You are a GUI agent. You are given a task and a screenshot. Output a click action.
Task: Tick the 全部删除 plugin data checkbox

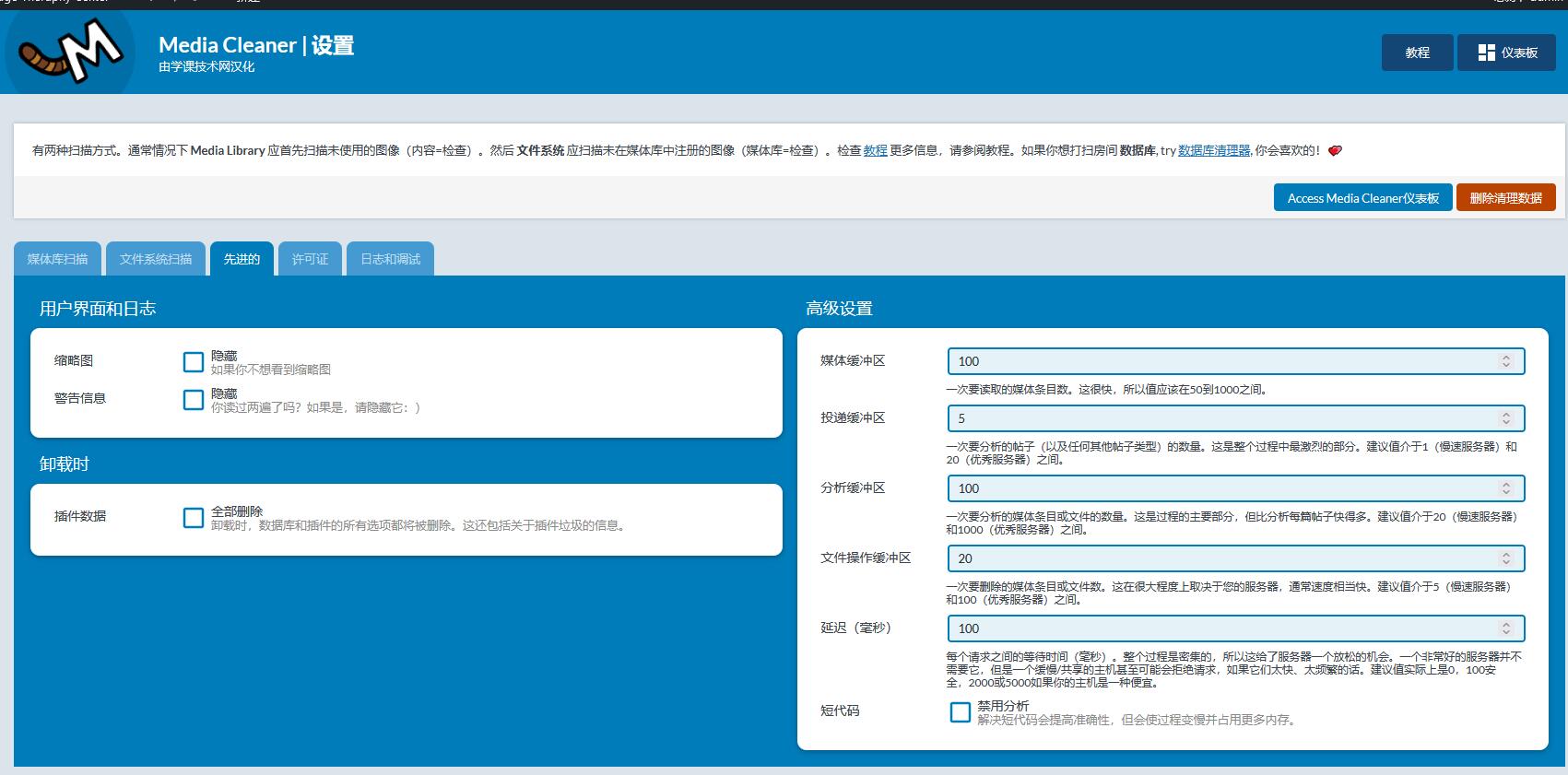point(194,518)
